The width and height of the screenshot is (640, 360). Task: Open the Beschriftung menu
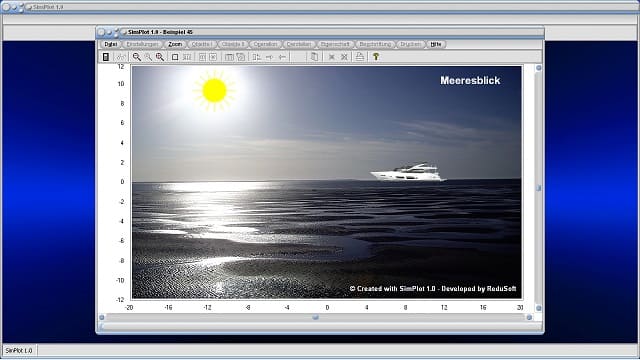pos(375,44)
